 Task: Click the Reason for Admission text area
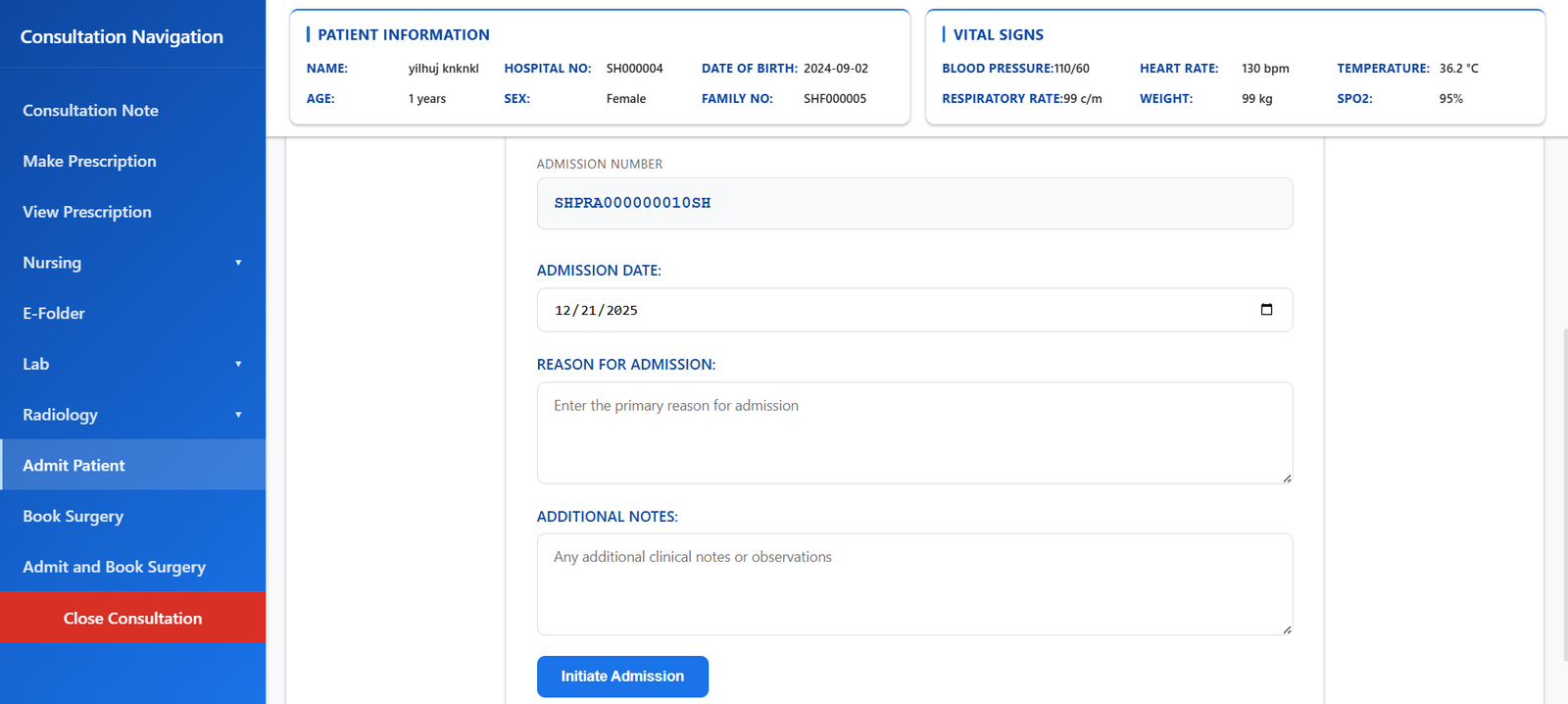tap(913, 432)
